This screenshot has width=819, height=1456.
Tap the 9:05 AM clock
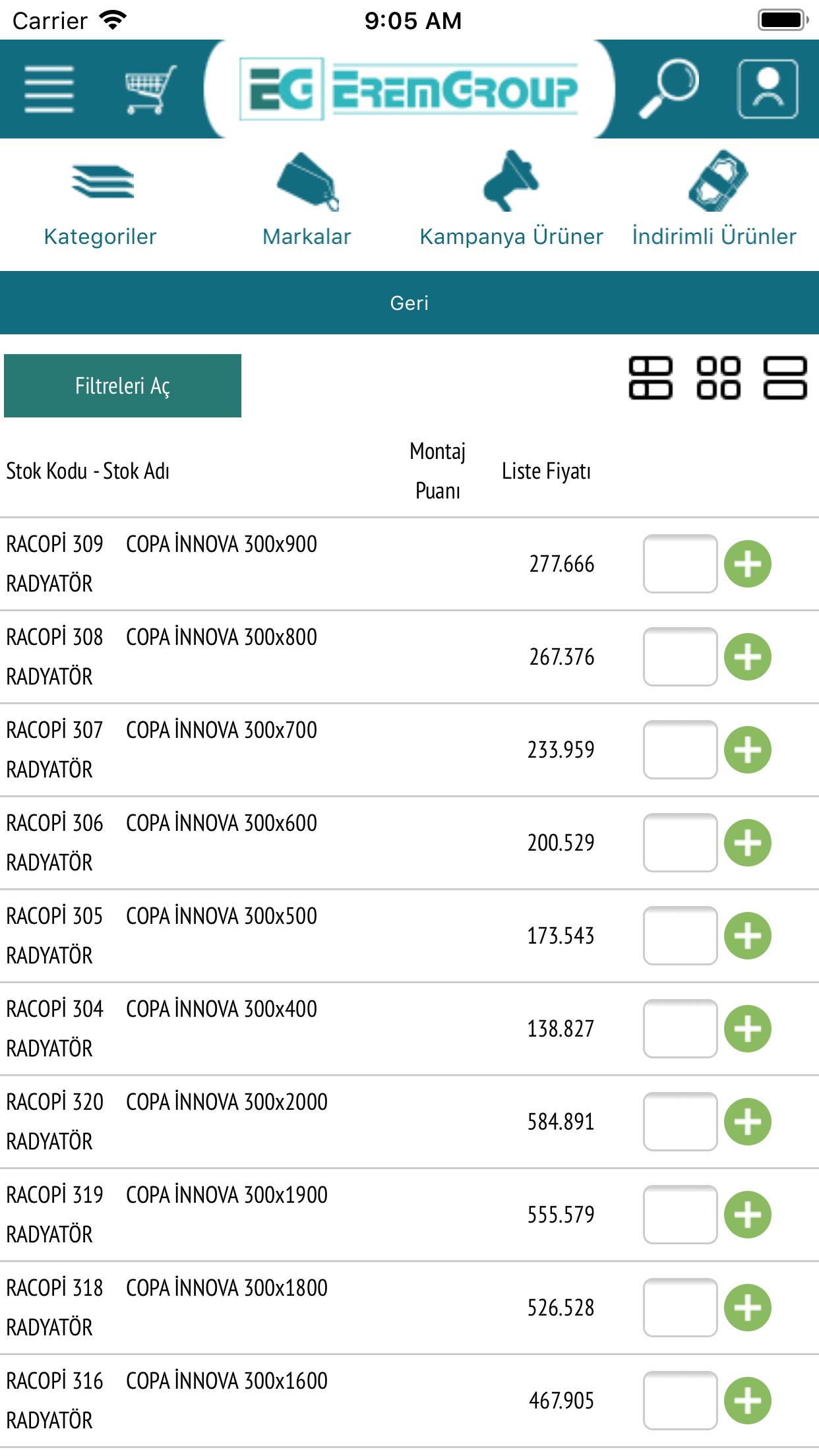[x=413, y=20]
